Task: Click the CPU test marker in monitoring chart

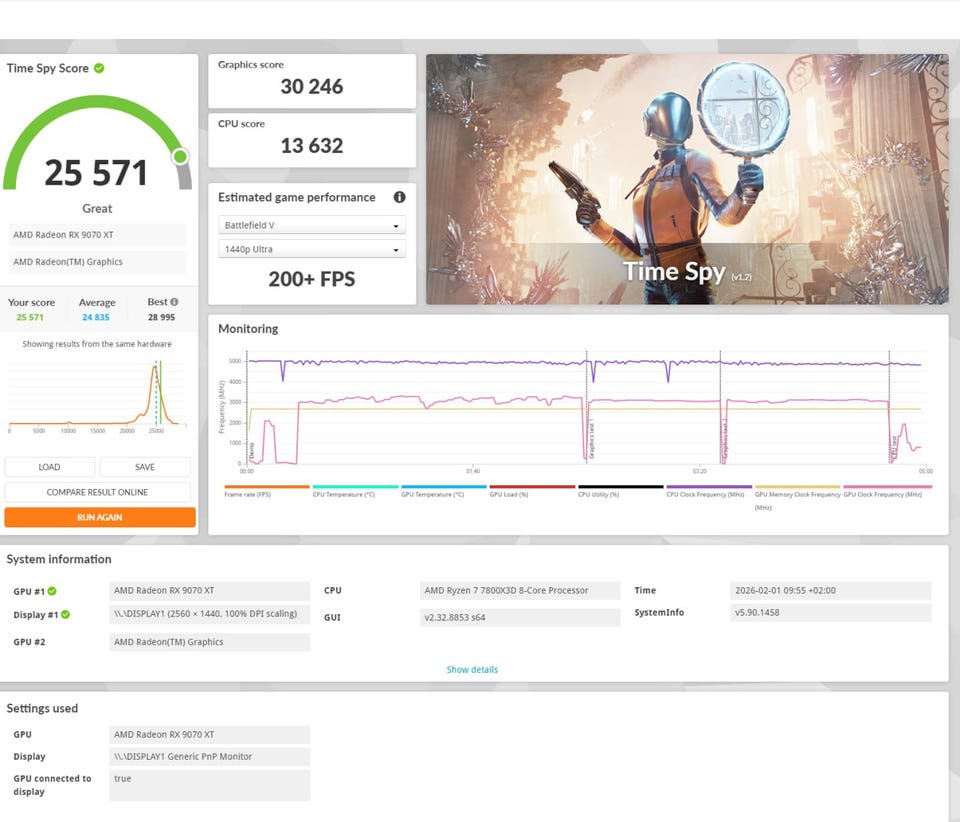Action: tap(894, 448)
